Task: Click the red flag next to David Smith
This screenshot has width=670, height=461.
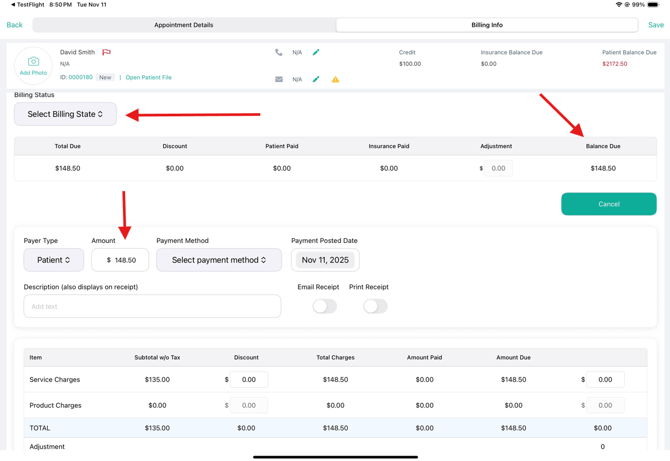Action: (x=106, y=52)
